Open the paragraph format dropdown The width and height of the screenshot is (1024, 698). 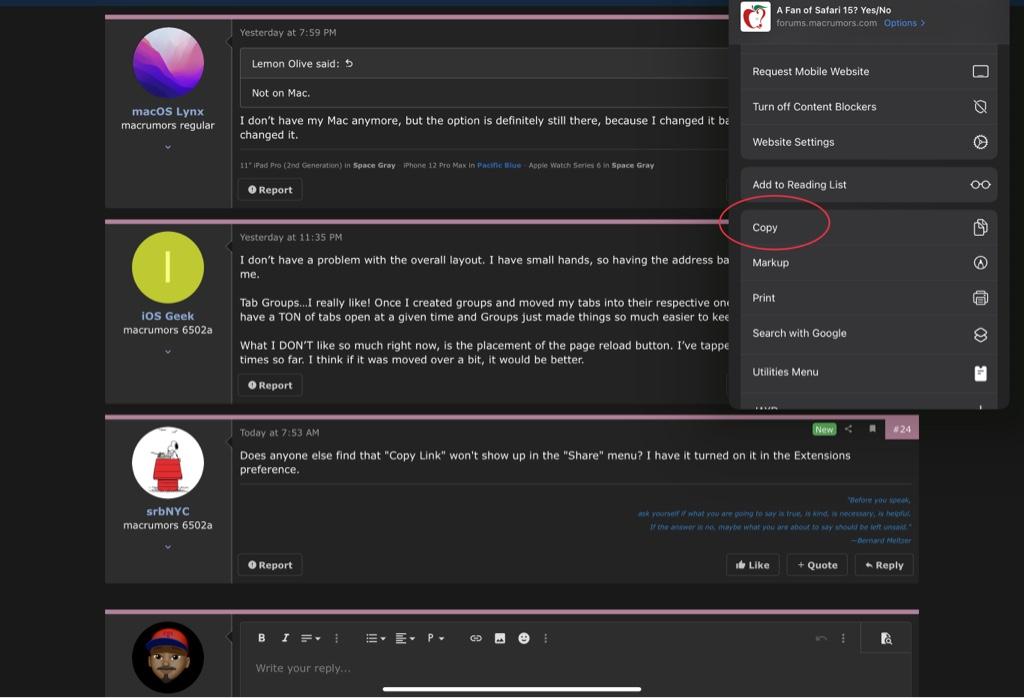point(436,638)
